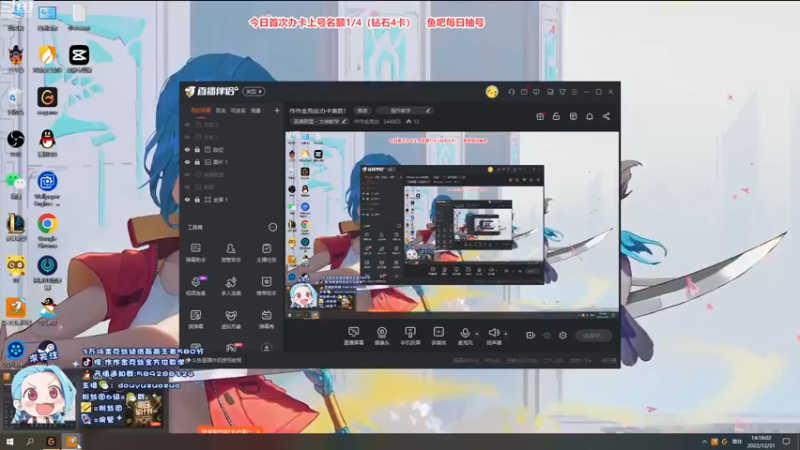
Task: Click the 修改 edit title button
Action: 362,110
